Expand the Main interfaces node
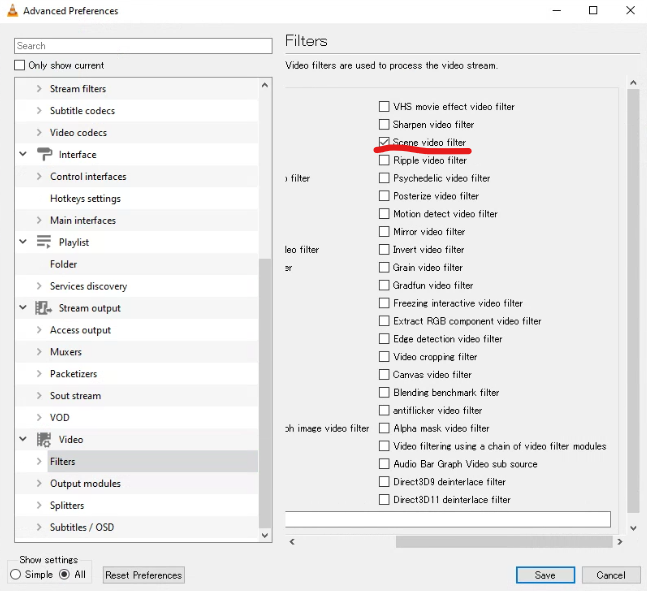 pos(39,220)
